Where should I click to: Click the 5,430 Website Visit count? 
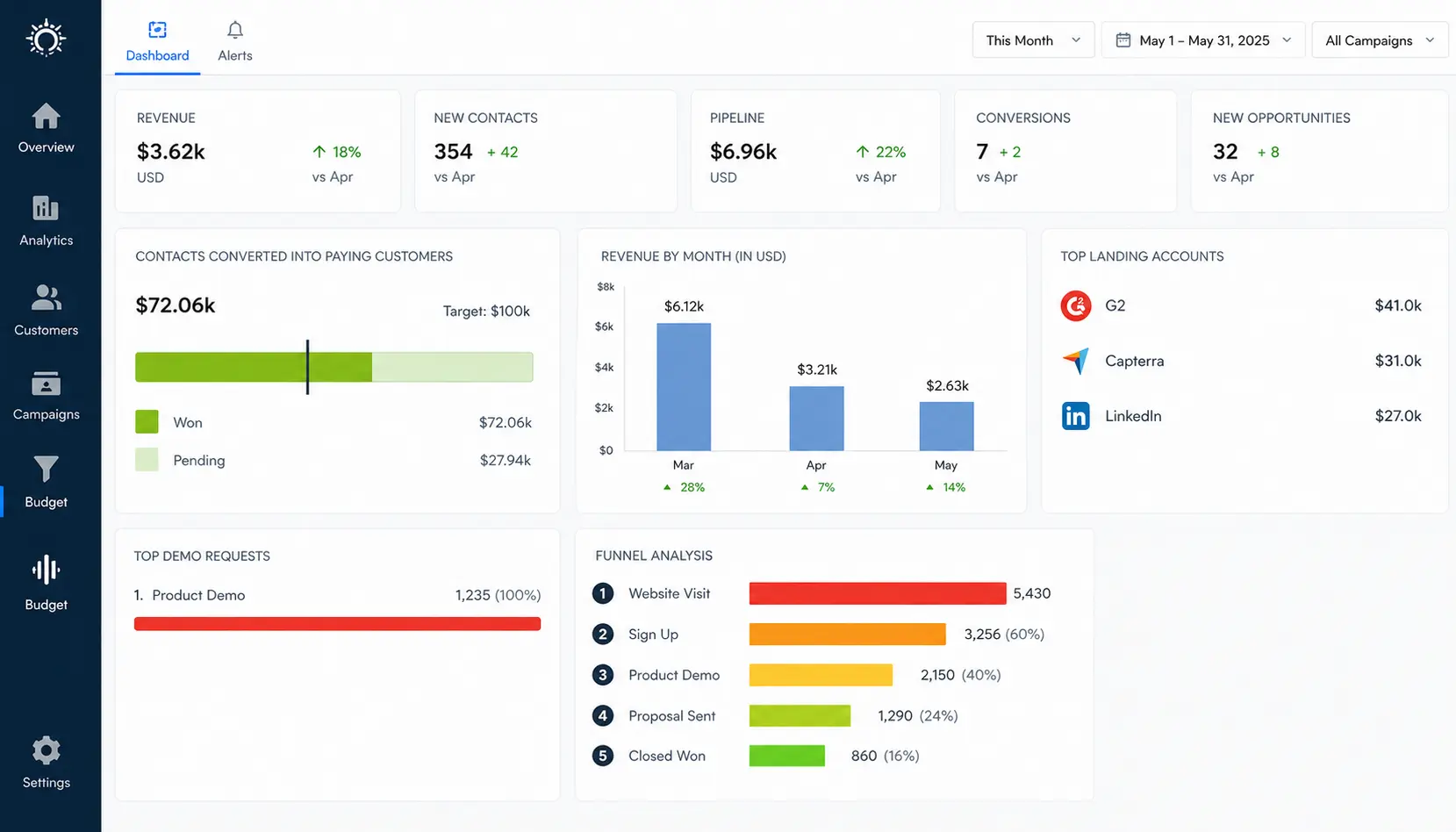[x=1032, y=593]
